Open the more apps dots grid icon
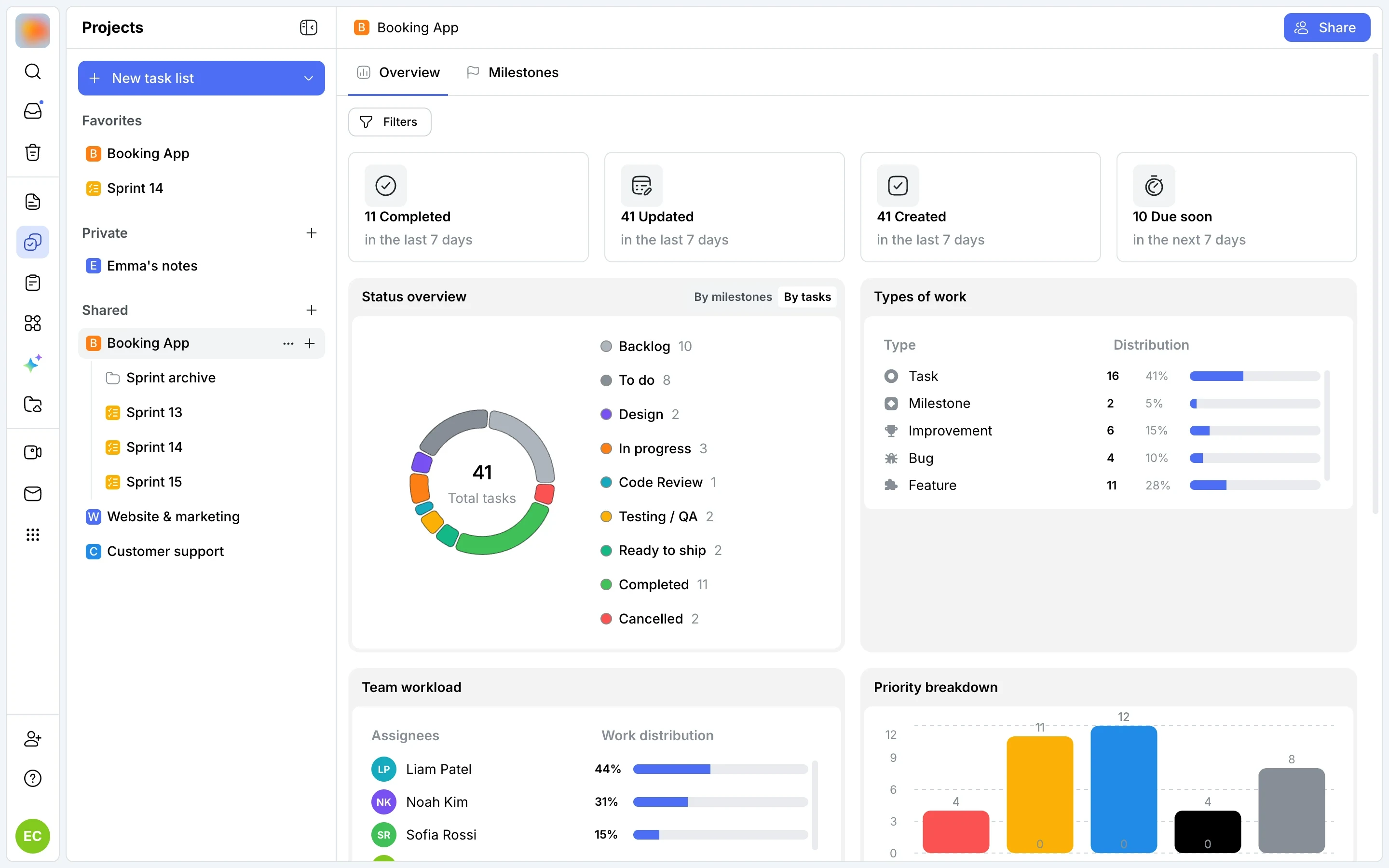This screenshot has width=1389, height=868. tap(33, 535)
